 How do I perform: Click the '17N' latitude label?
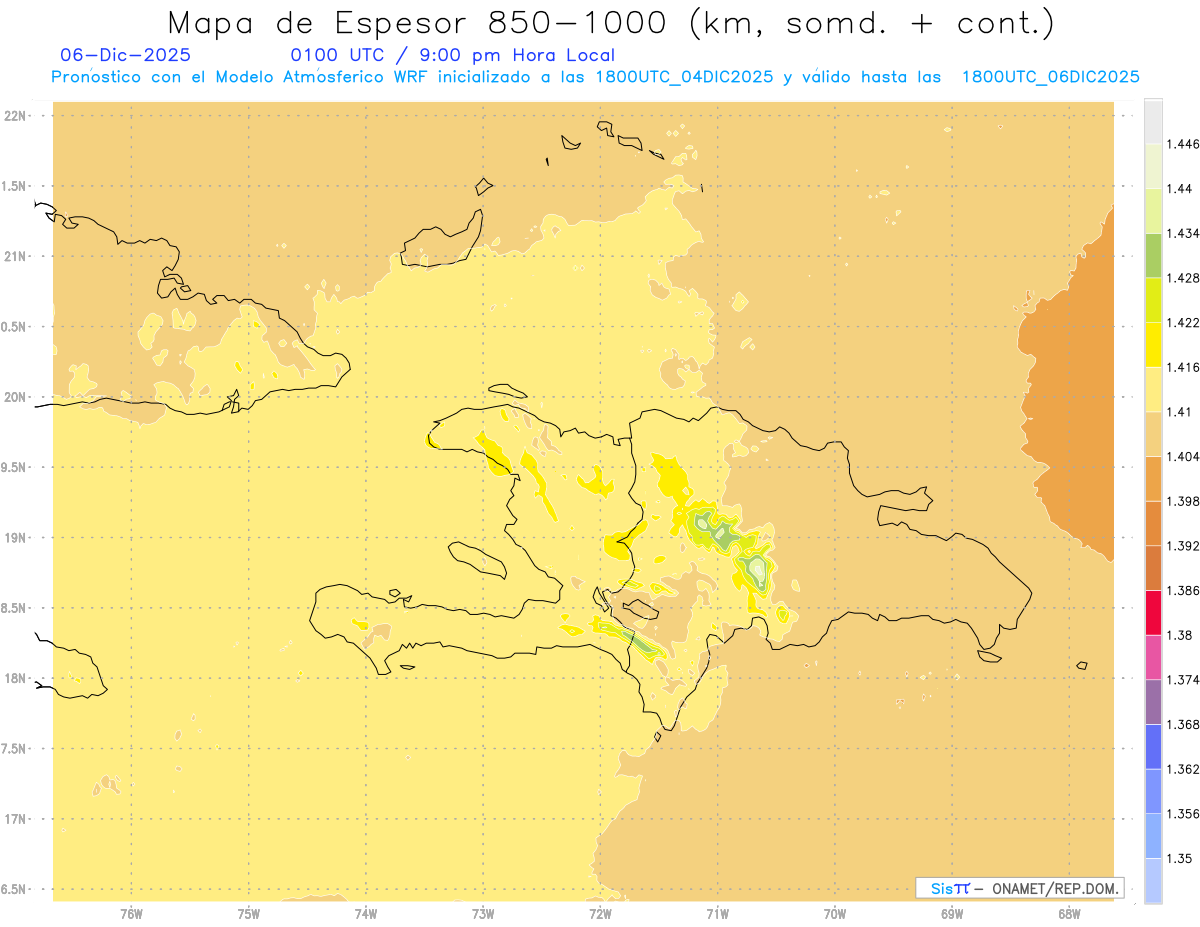coord(14,819)
